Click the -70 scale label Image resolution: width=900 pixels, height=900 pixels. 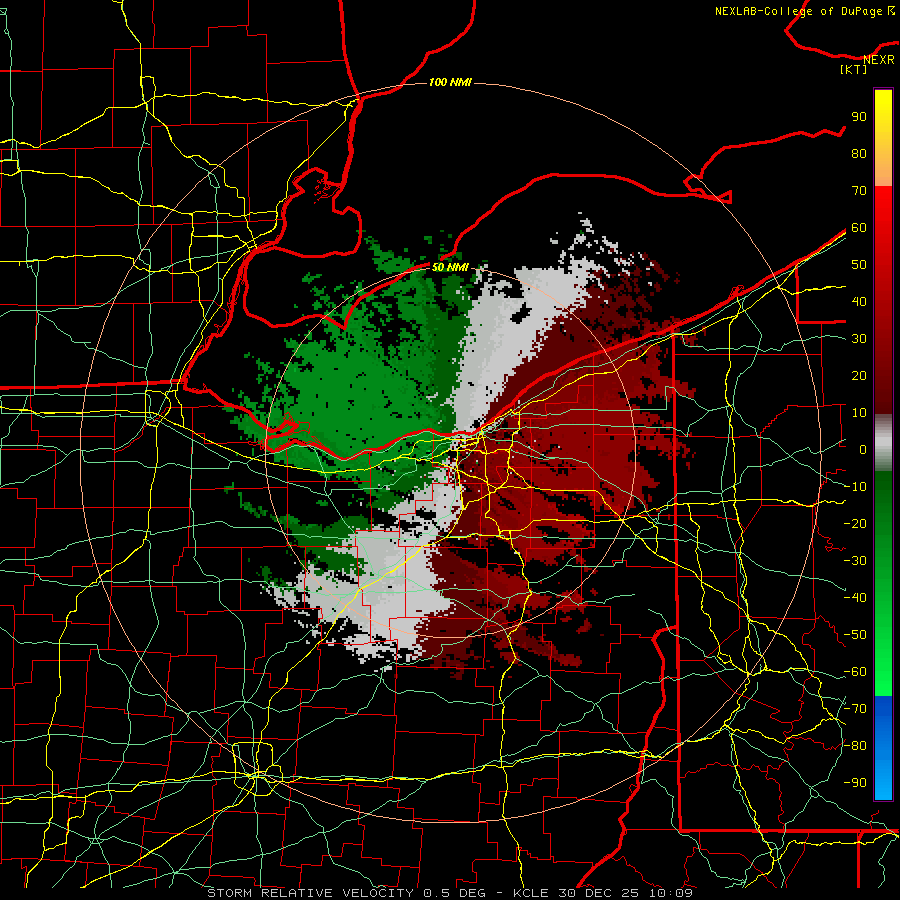point(855,709)
